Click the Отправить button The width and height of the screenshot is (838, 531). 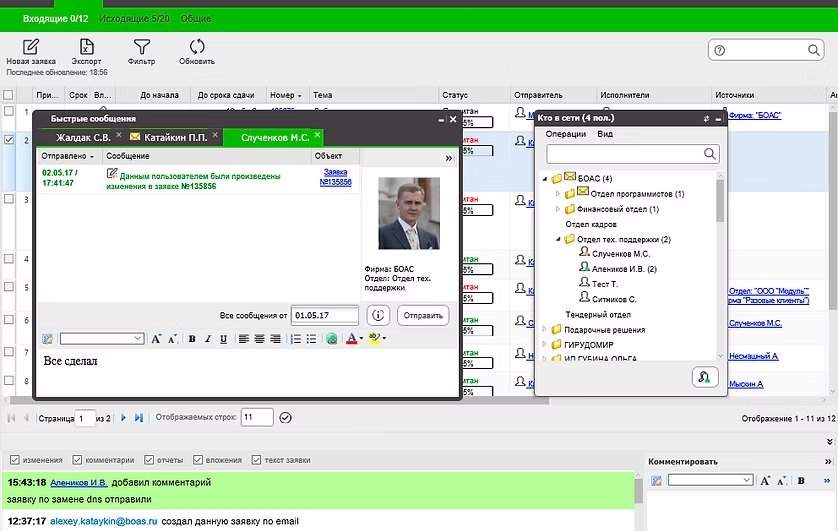[x=423, y=315]
